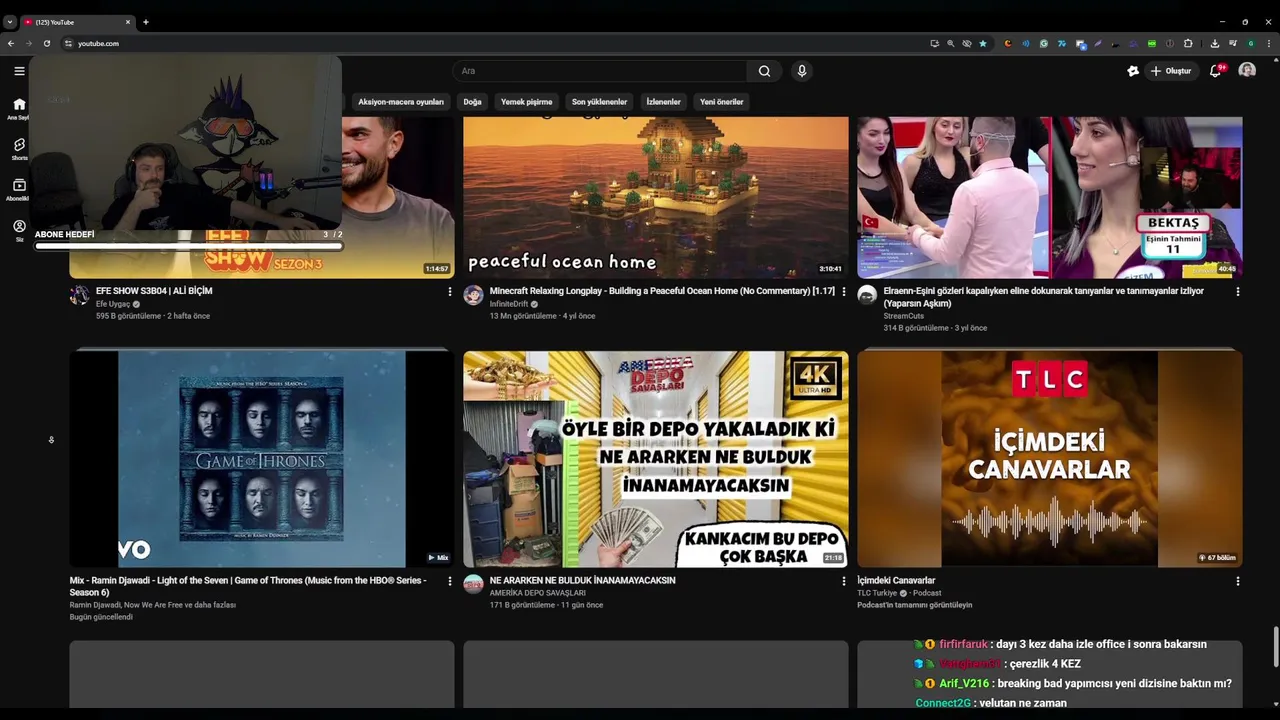This screenshot has width=1280, height=720.
Task: Click Podcast'in tamamını görüntüleyin link
Action: 914,605
